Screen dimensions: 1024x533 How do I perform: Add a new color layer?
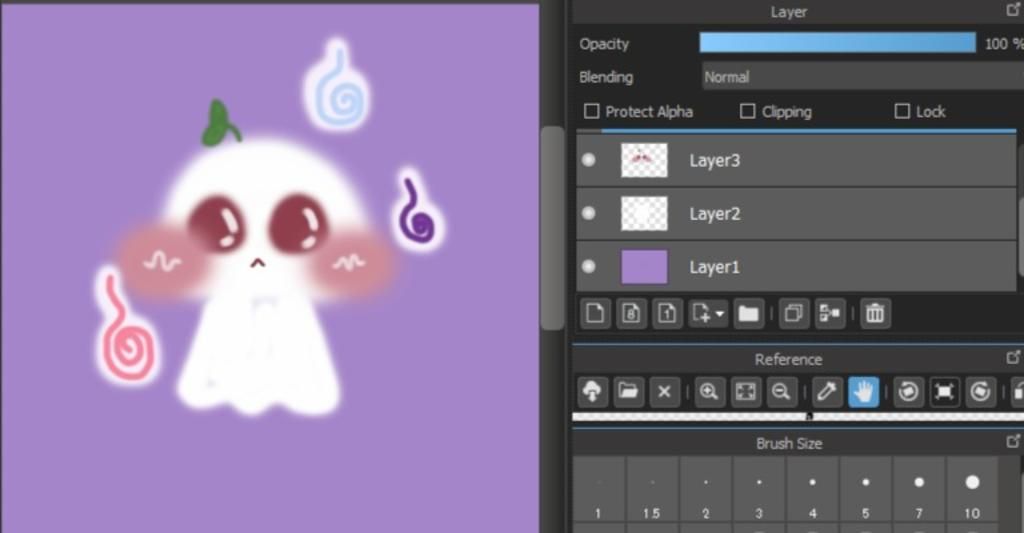click(x=595, y=314)
